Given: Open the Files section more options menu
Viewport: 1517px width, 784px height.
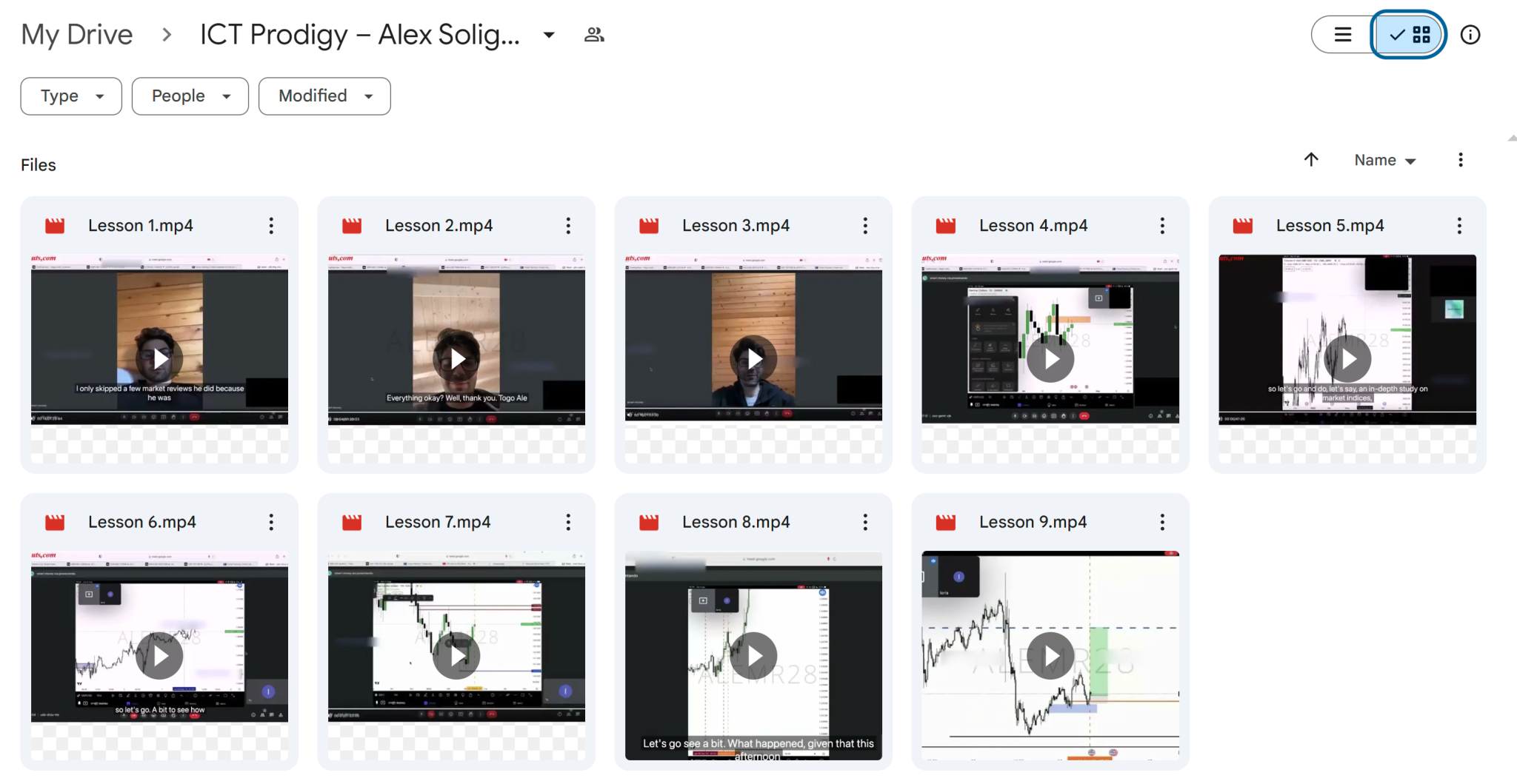Looking at the screenshot, I should (x=1460, y=160).
